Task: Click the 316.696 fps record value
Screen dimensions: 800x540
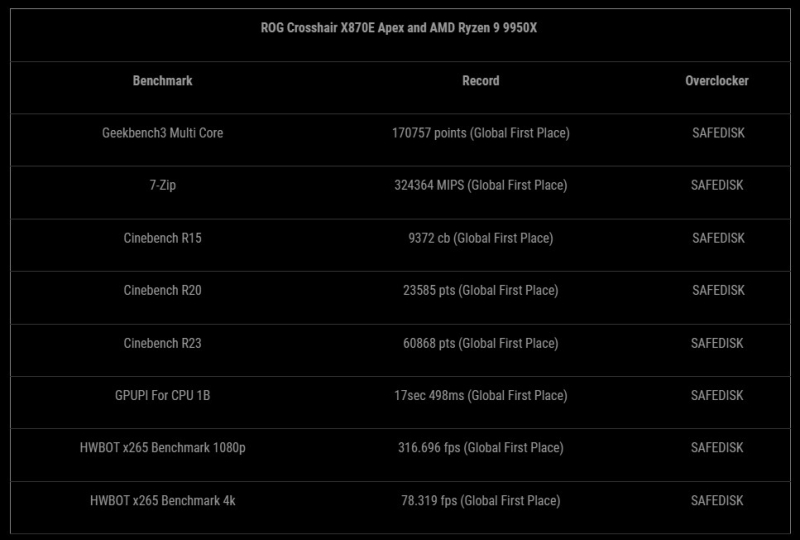Action: 481,448
